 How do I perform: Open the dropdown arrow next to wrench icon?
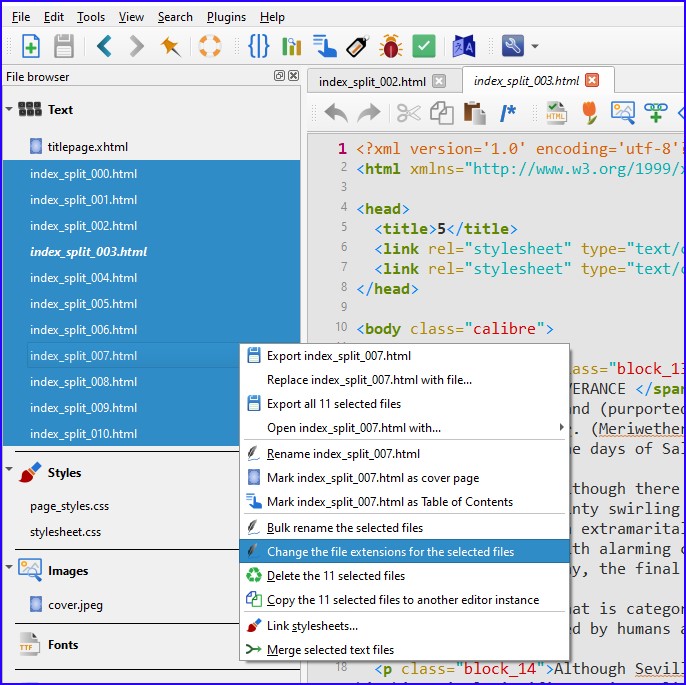pos(535,46)
